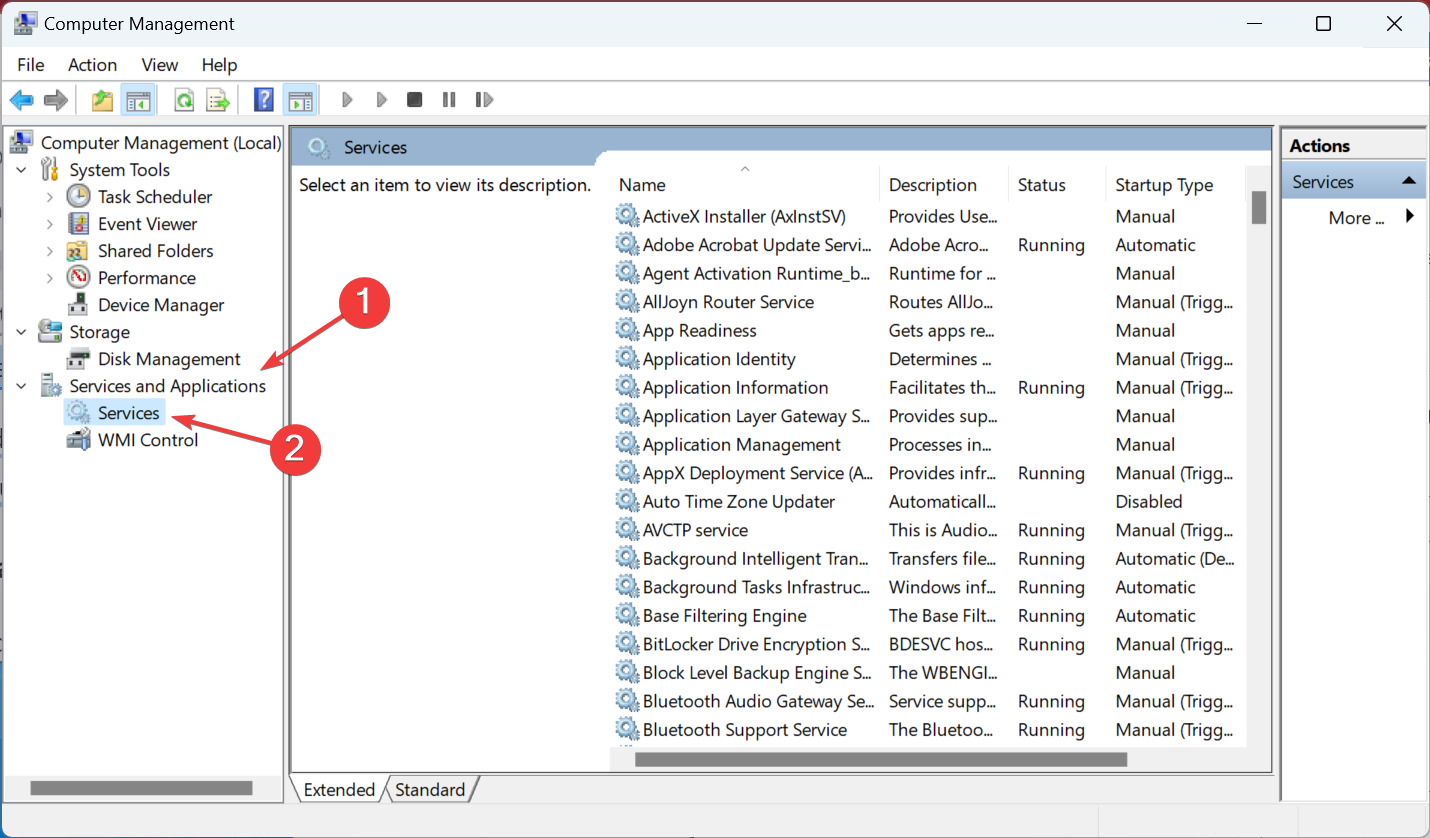Click the Forward arrow in toolbar
This screenshot has width=1430, height=838.
56,100
